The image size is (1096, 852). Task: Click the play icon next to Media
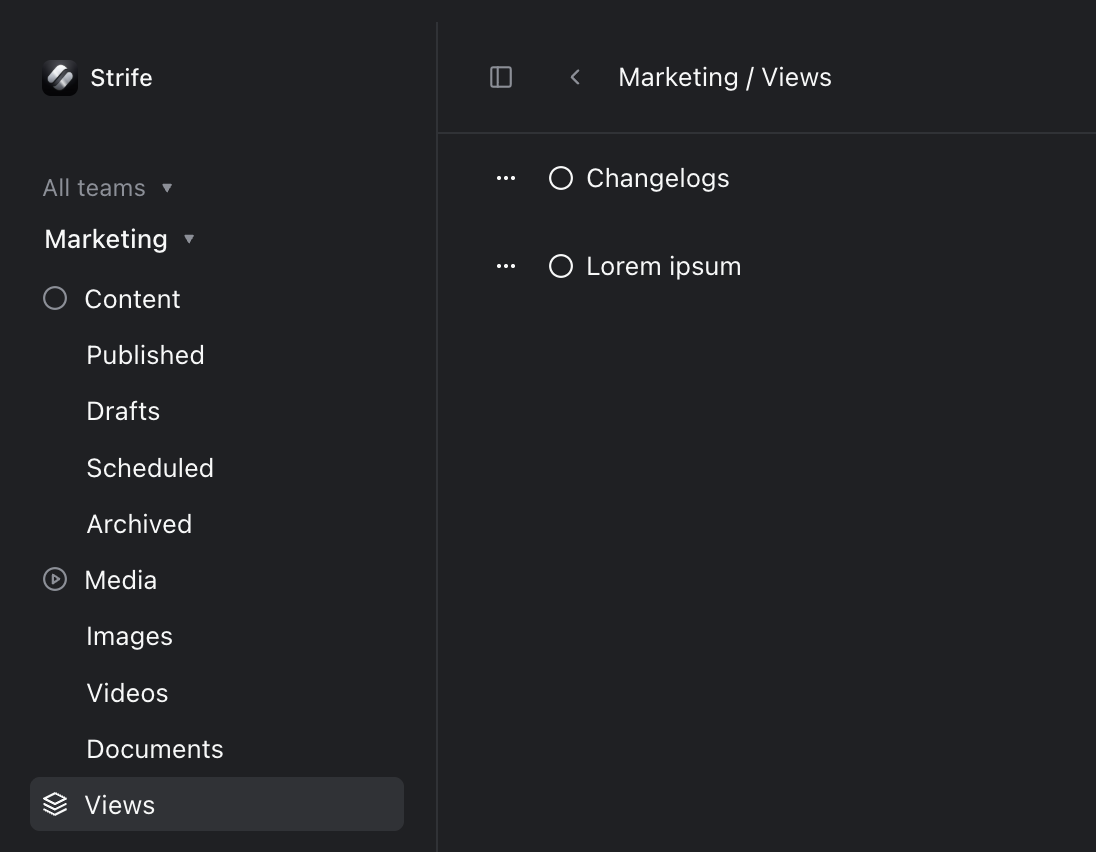55,579
